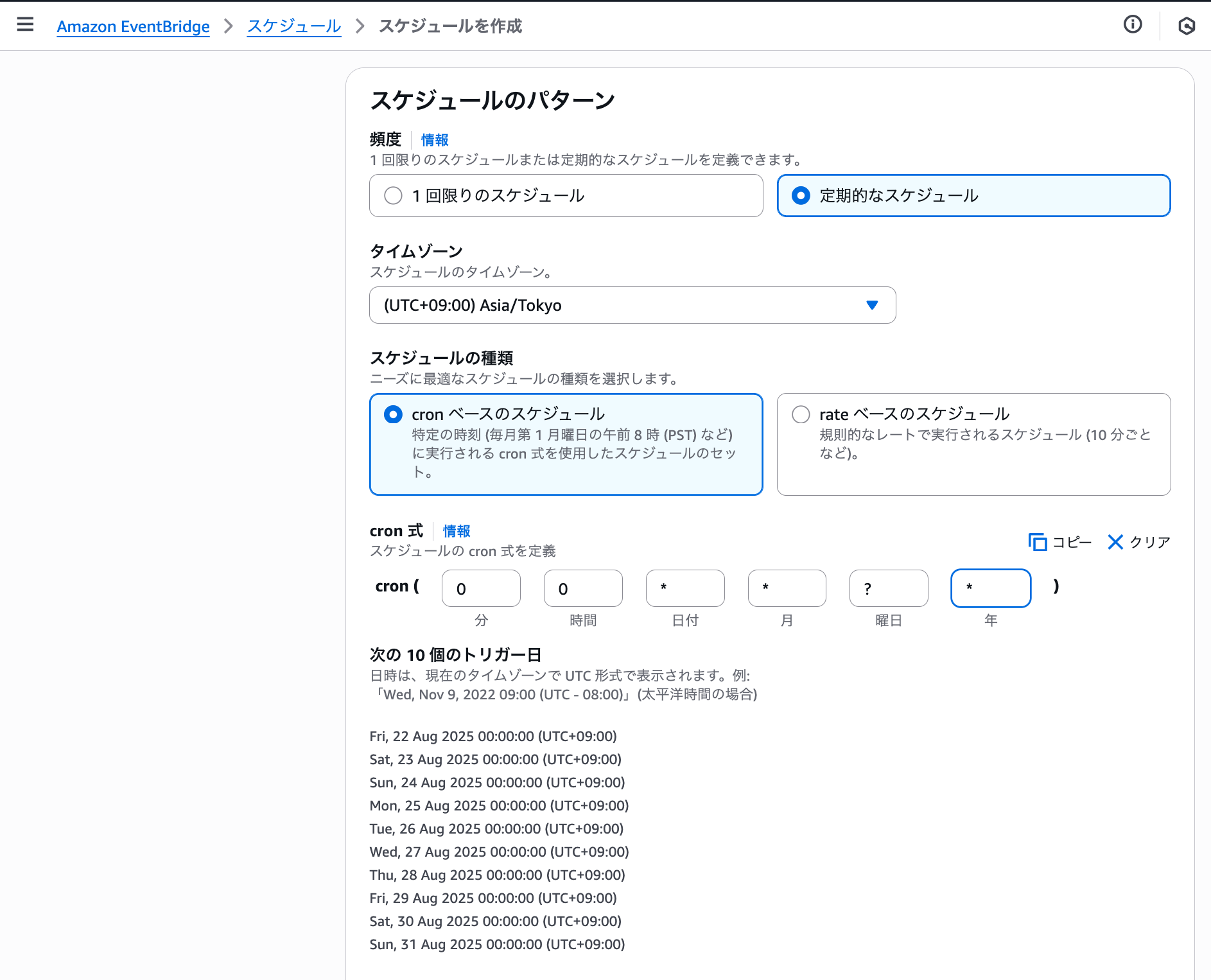Click the 分 (minutes) cron field

click(x=481, y=588)
